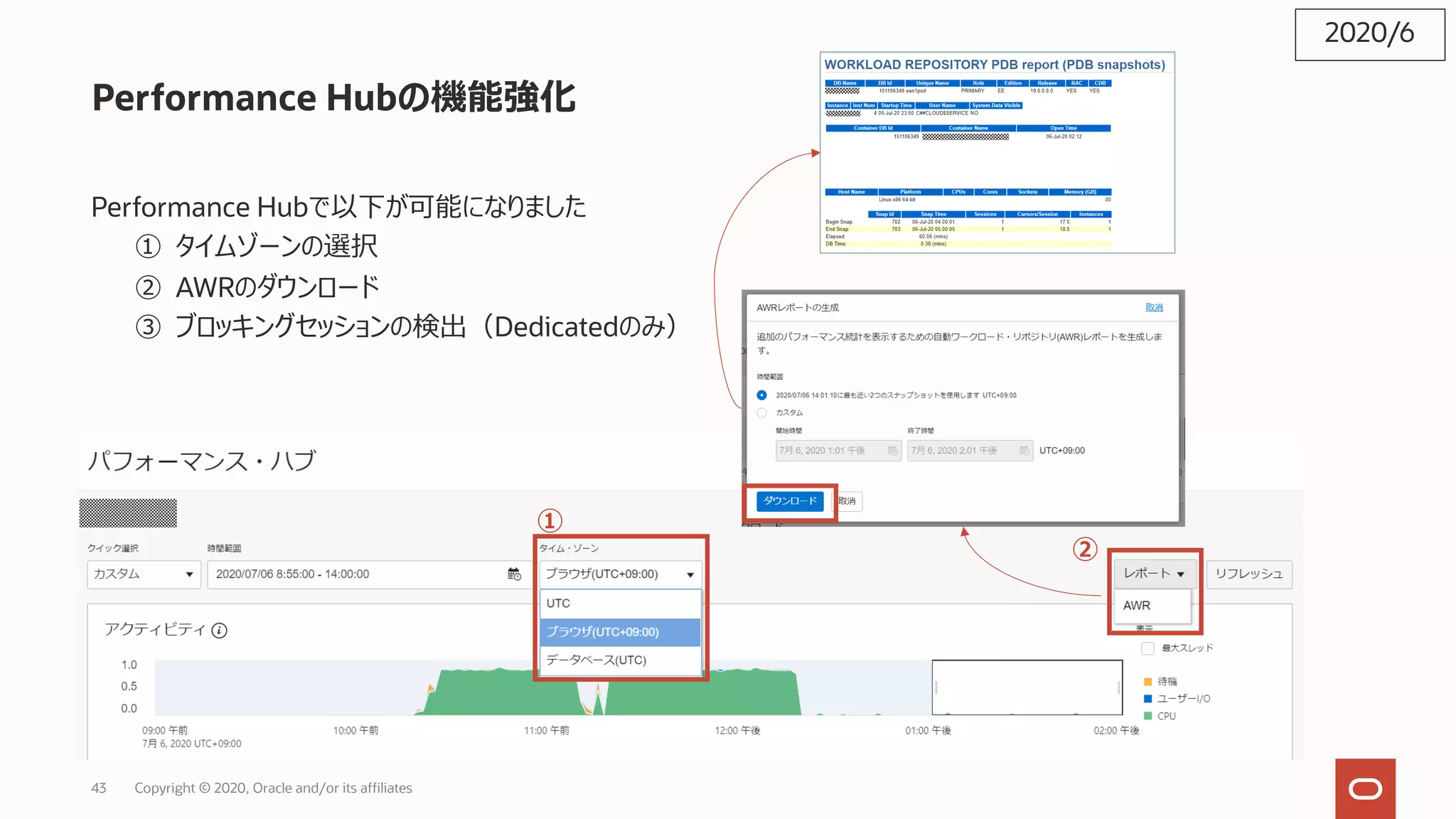Viewport: 1456px width, 819px height.
Task: Click the 終了時間 end time field
Action: [x=970, y=451]
